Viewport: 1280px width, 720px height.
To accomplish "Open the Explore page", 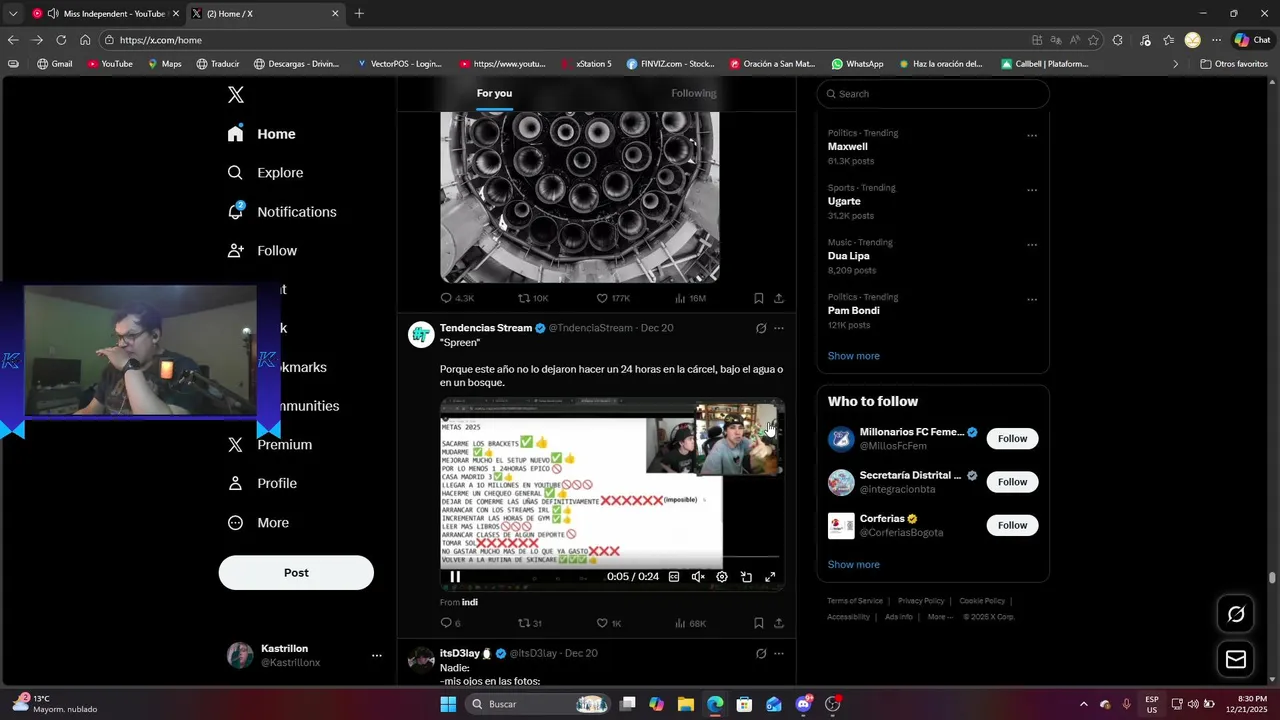I will point(265,173).
